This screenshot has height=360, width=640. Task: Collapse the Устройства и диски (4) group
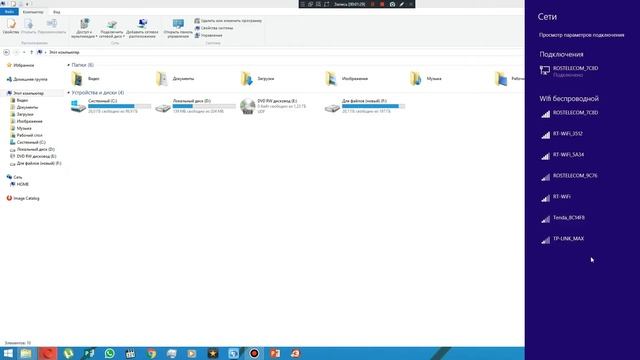tap(69, 93)
